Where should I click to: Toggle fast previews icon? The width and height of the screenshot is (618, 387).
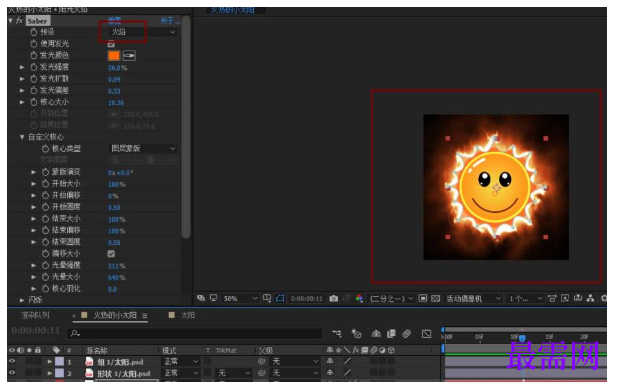coord(565,299)
